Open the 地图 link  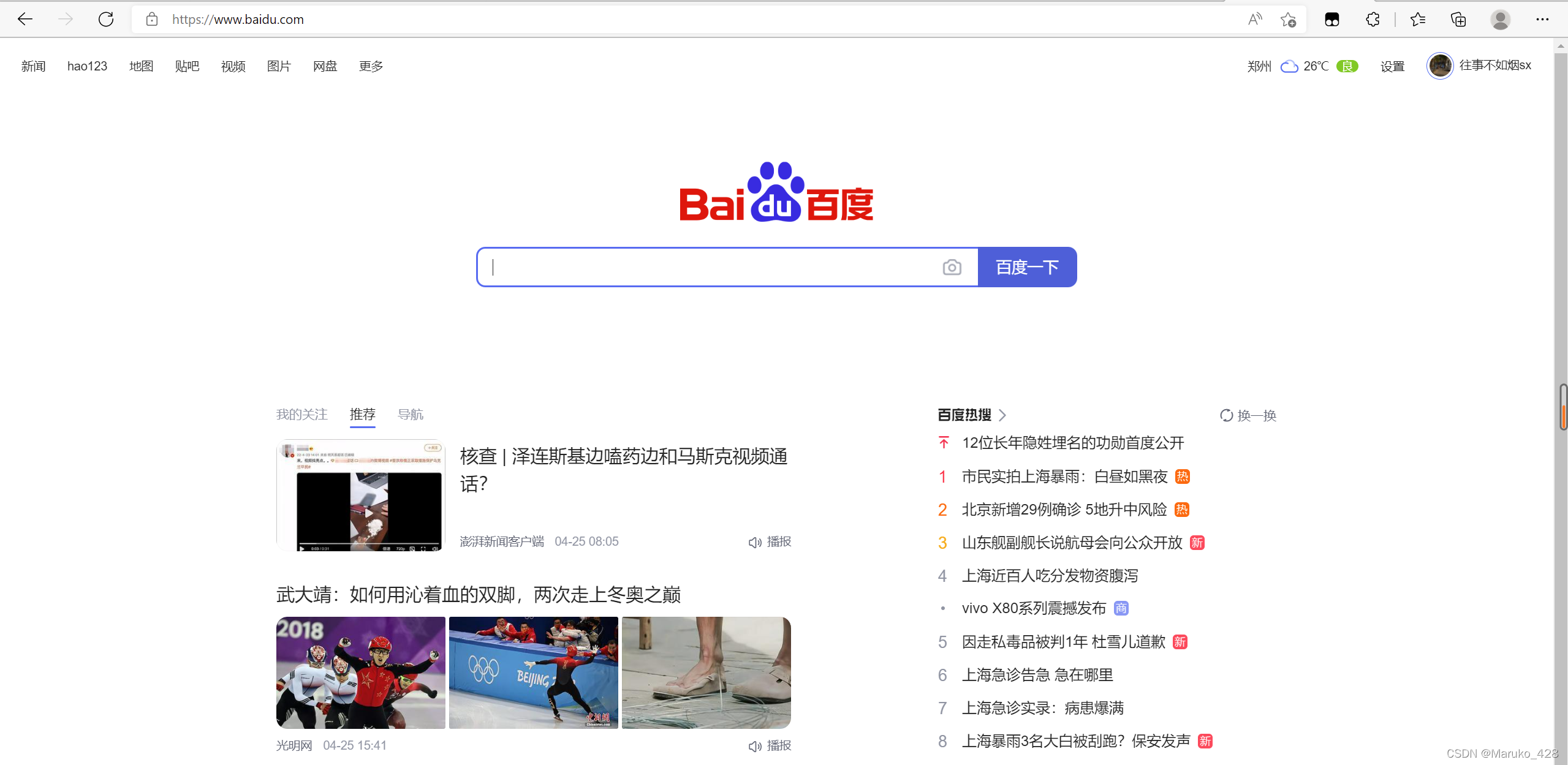141,66
